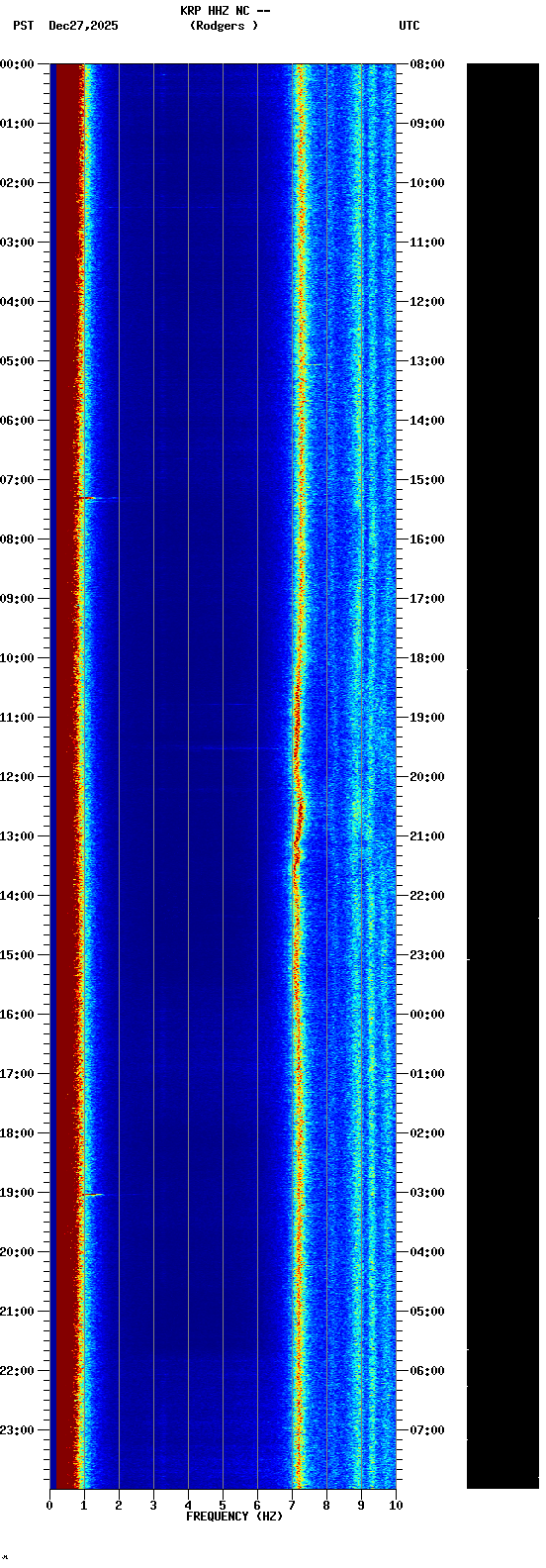This screenshot has width=546, height=1568.
Task: Click the '20:00' UTC label on right axis
Action: [x=427, y=777]
